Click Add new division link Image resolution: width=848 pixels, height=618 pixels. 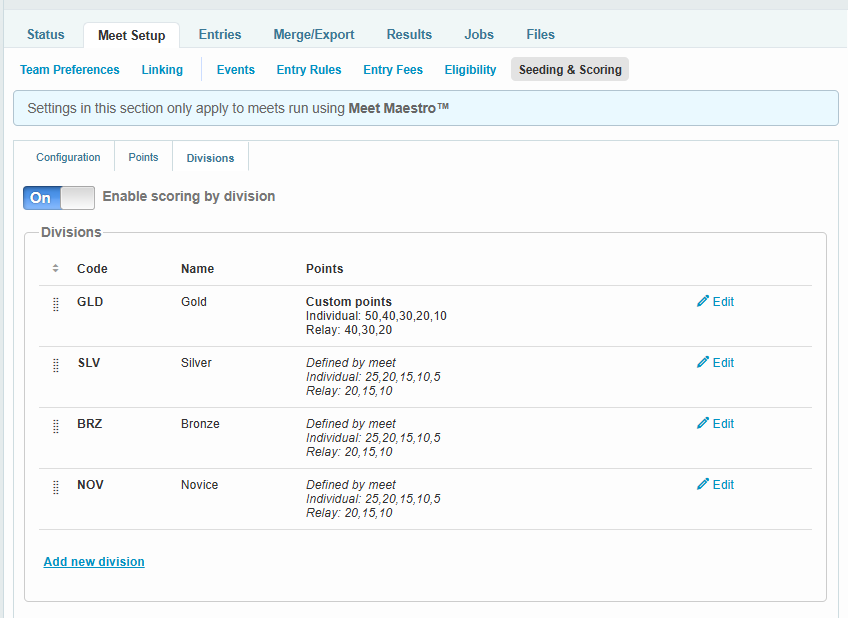click(x=94, y=562)
